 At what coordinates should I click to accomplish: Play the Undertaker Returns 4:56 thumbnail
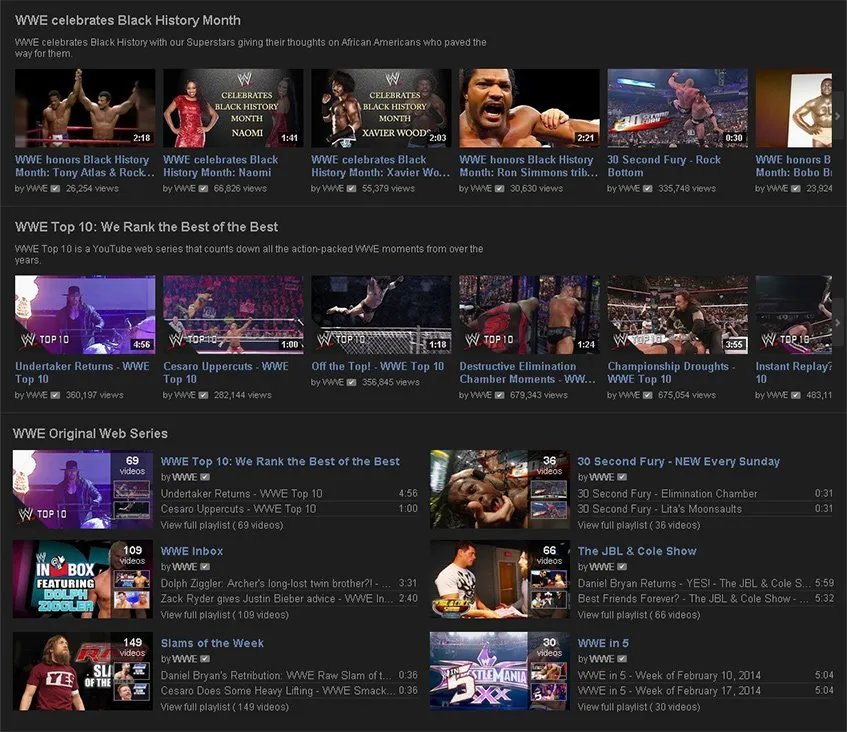tap(85, 314)
